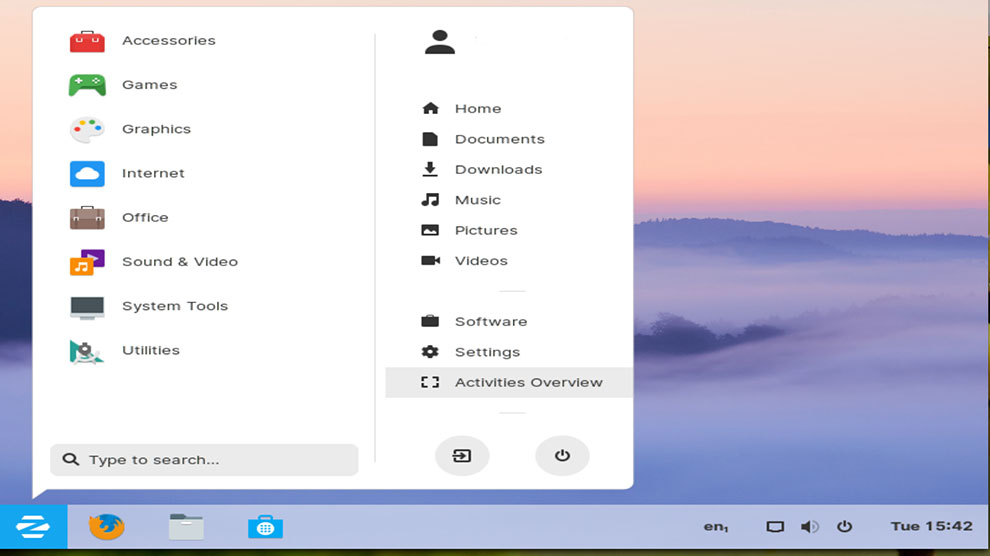Click the power icon in system tray
The image size is (990, 556).
click(x=844, y=527)
